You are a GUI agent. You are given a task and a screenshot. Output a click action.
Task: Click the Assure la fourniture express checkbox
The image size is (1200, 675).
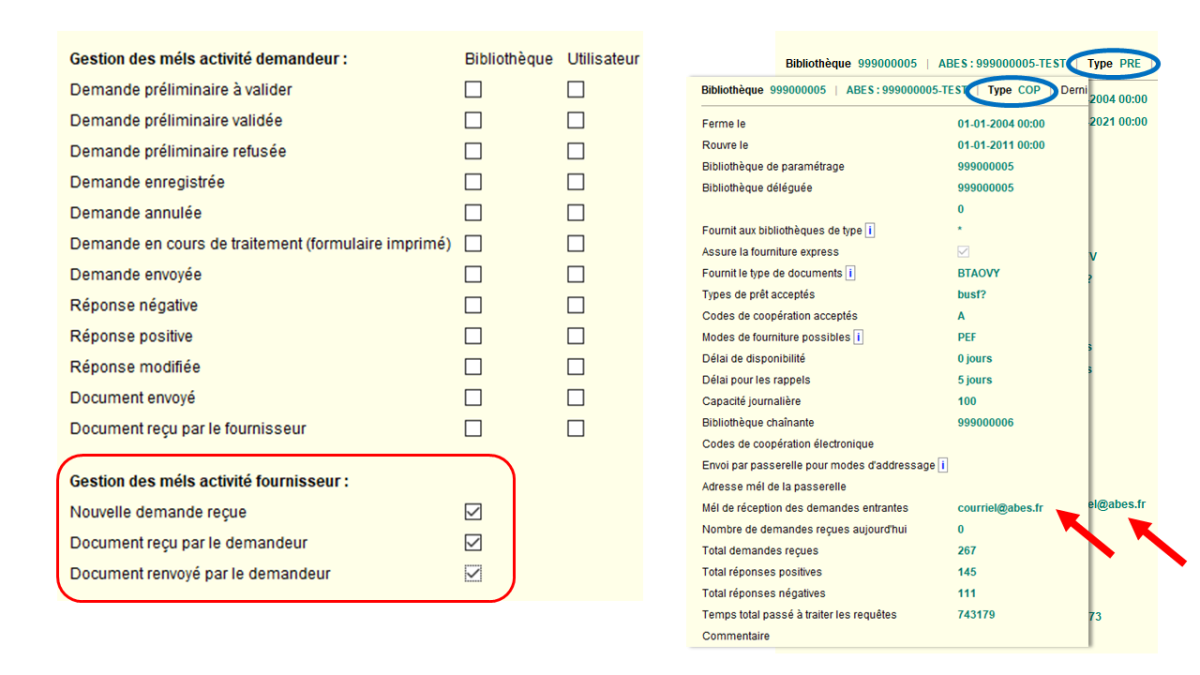pos(963,252)
